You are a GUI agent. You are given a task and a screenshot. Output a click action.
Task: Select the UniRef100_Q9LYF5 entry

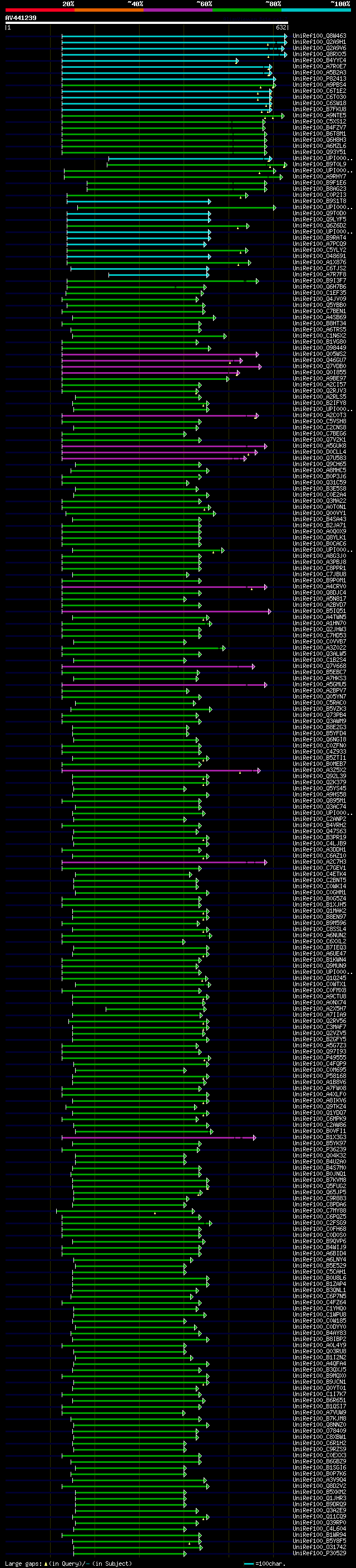click(319, 220)
